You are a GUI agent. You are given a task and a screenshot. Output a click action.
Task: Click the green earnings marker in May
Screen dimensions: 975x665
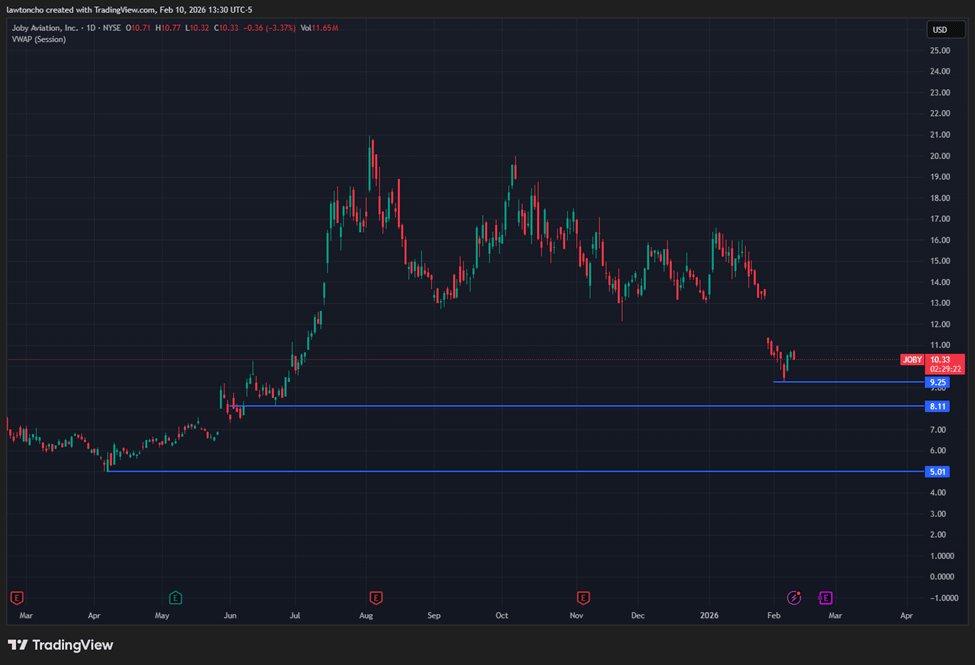[176, 598]
